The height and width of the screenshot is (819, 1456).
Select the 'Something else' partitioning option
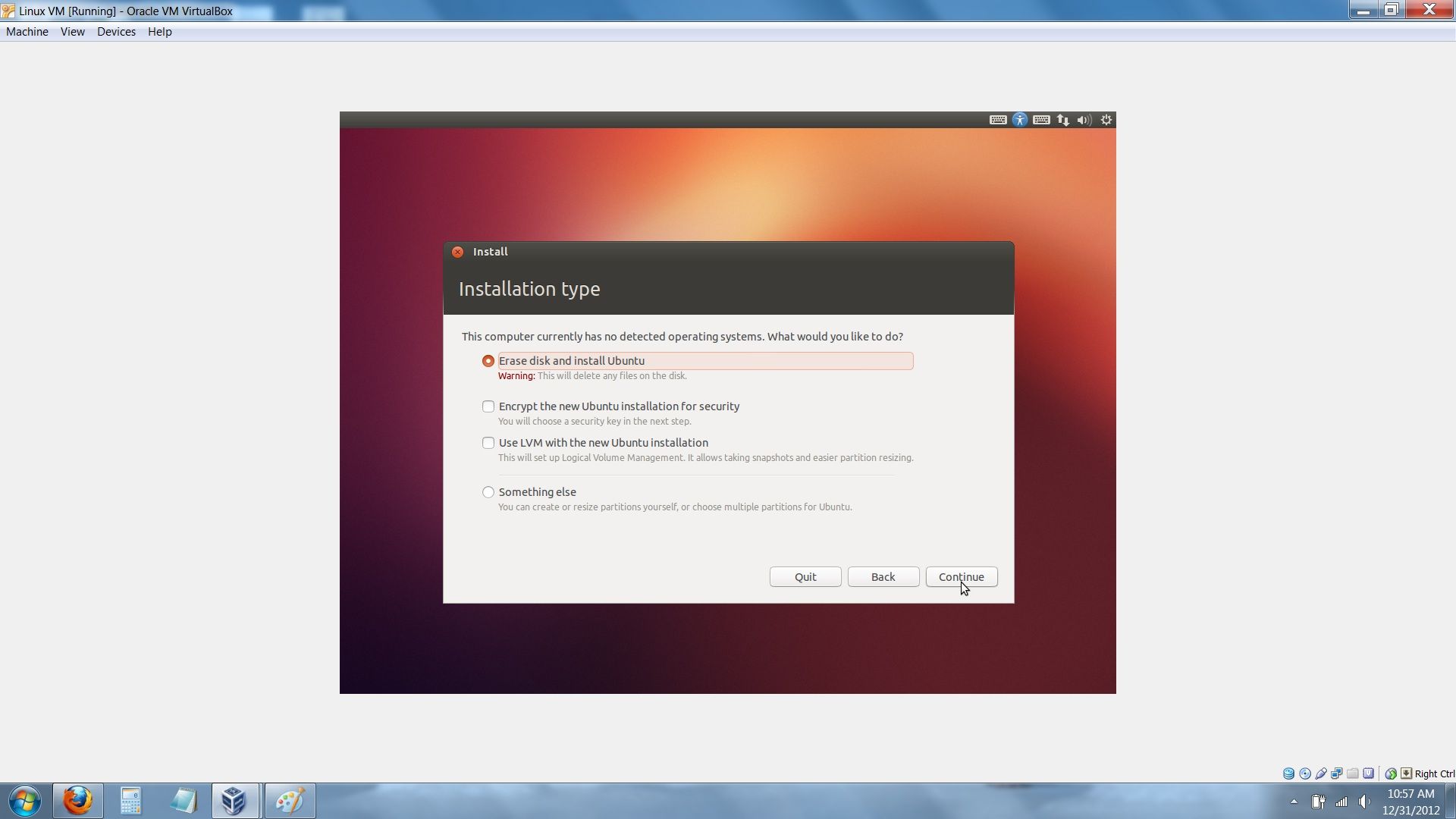488,492
